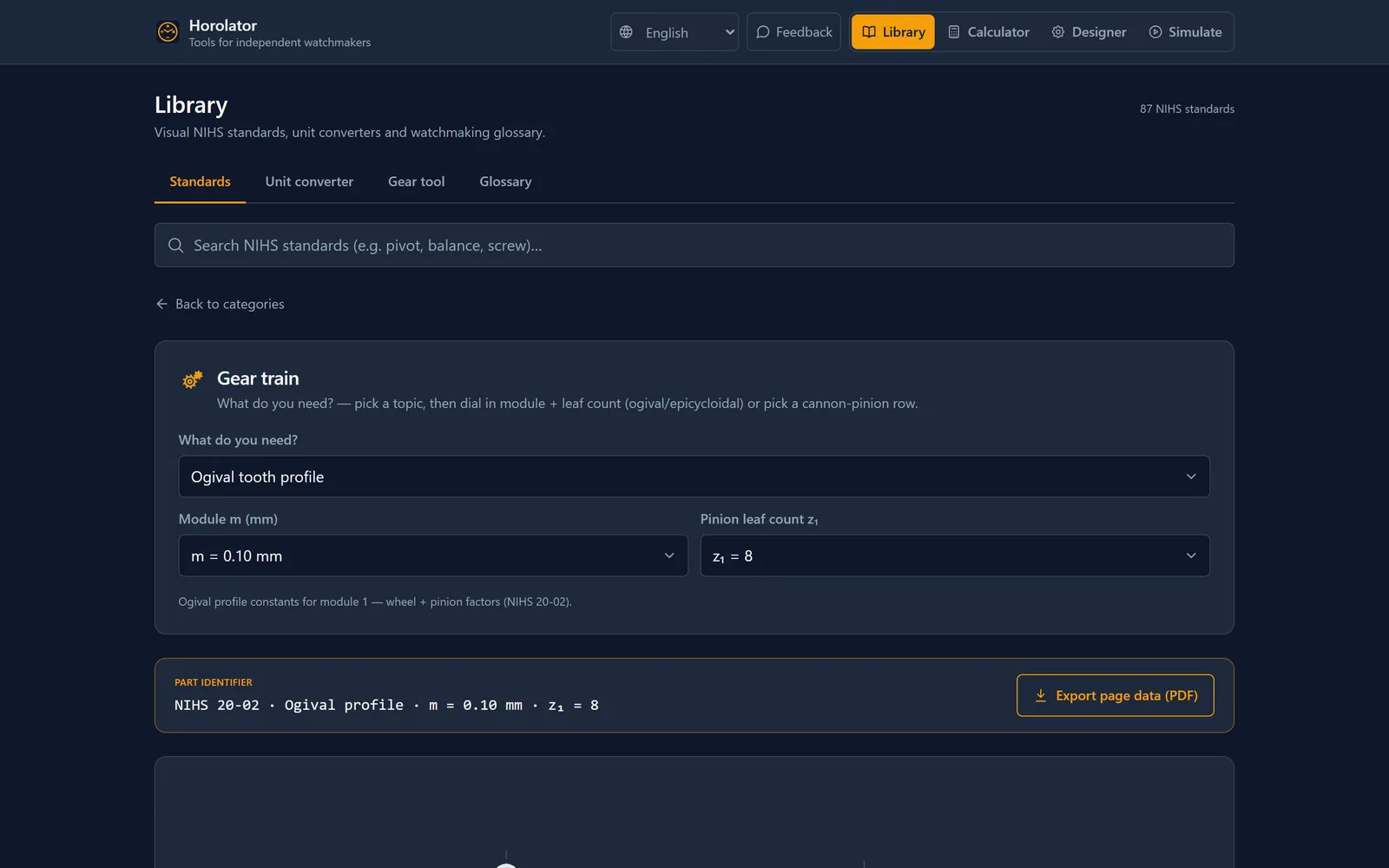
Task: Focus the Search NIHS standards field
Action: coord(694,246)
